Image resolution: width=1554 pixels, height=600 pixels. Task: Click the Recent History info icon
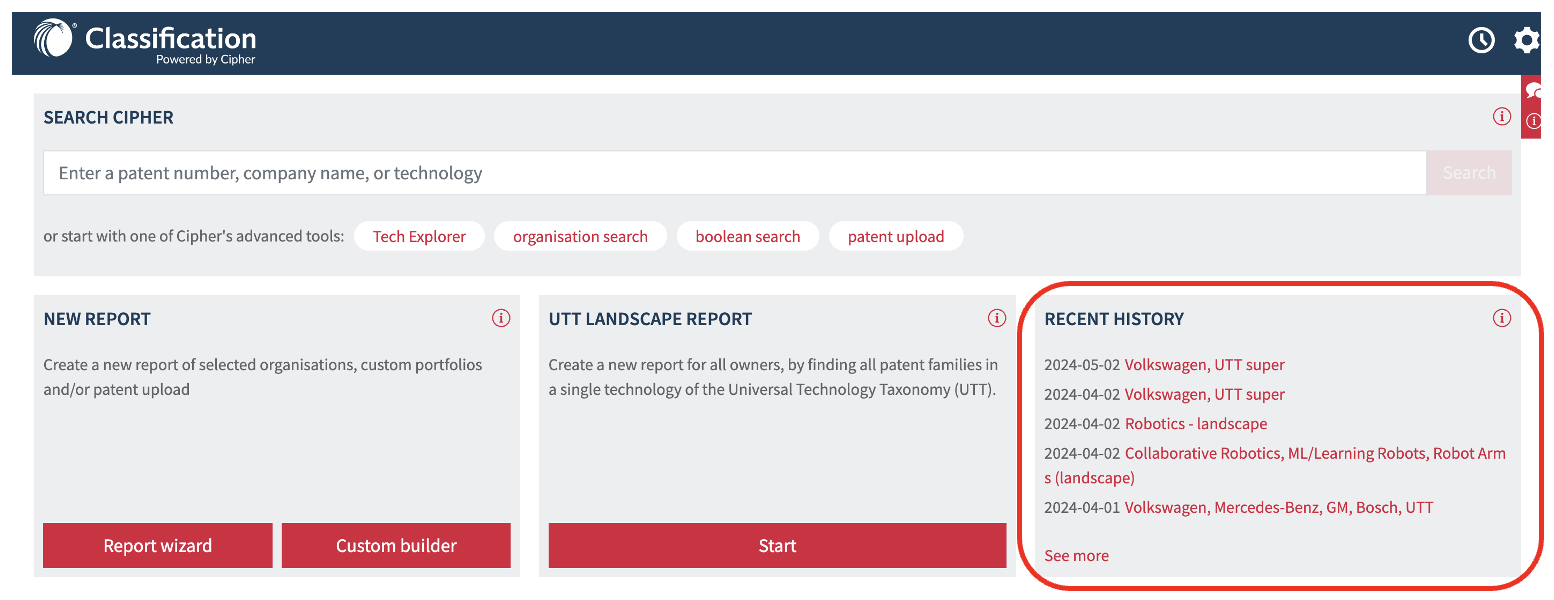1501,319
